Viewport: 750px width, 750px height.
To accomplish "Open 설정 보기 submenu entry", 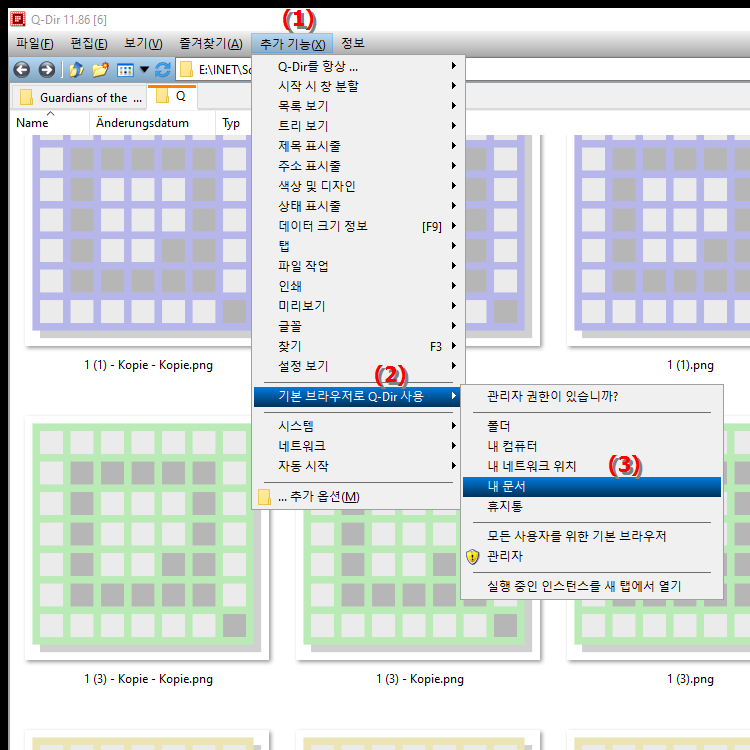I will pos(358,366).
